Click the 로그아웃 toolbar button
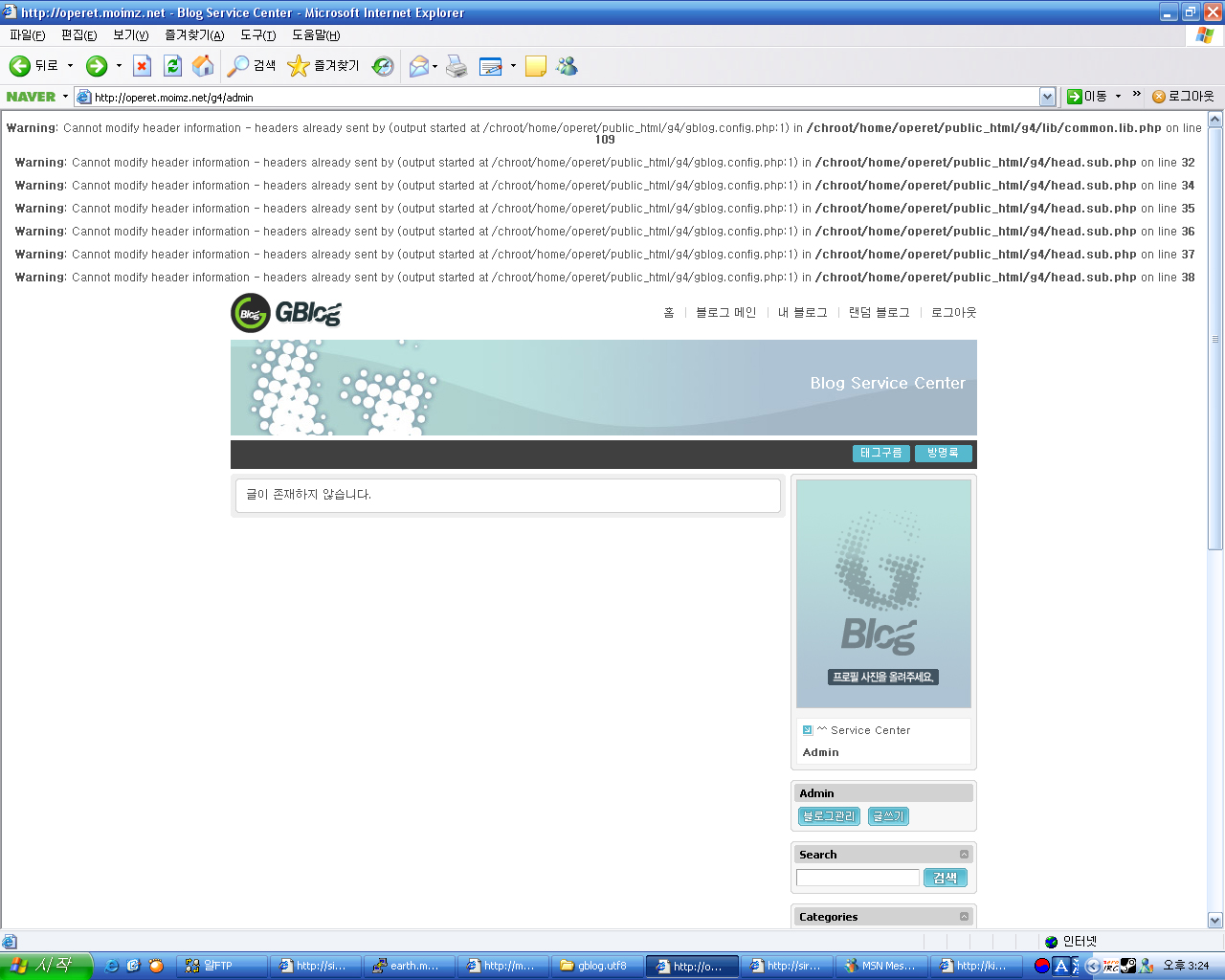1225x980 pixels. click(1183, 97)
